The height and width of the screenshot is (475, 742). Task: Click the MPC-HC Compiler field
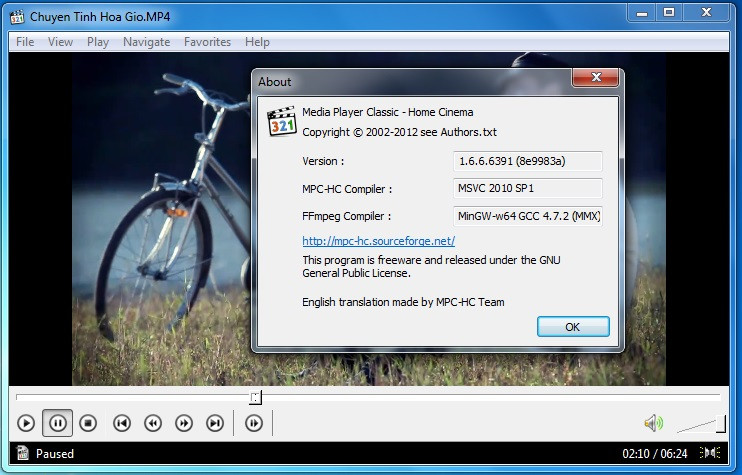tap(528, 188)
